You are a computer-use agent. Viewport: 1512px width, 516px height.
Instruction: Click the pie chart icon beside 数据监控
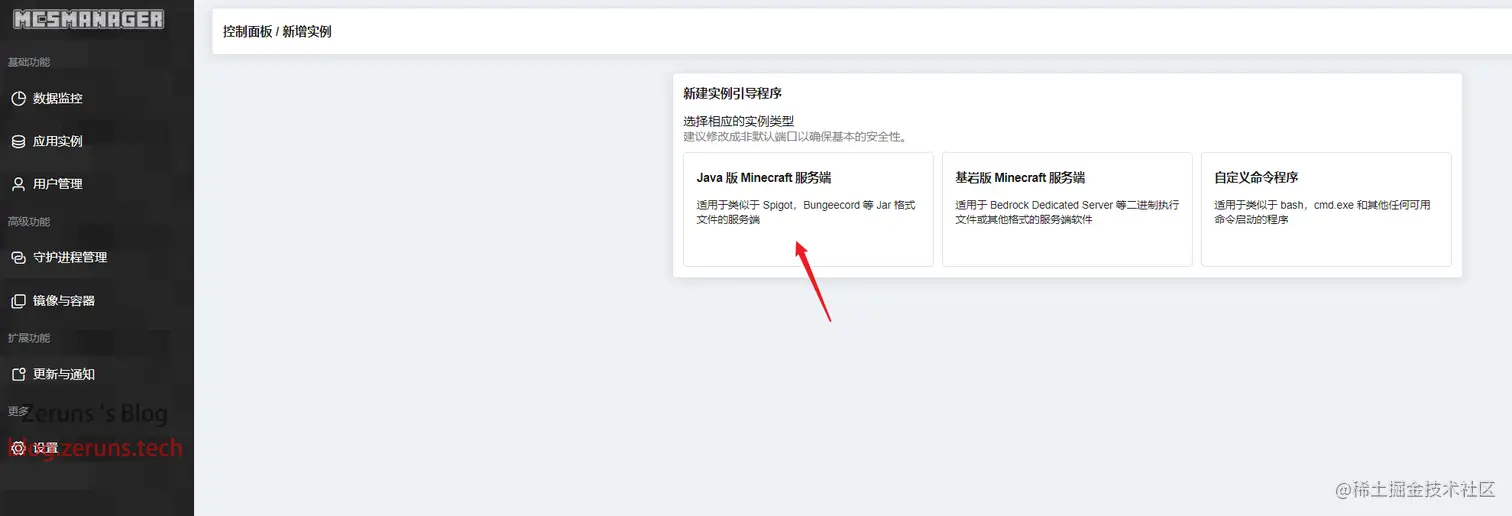pyautogui.click(x=18, y=99)
